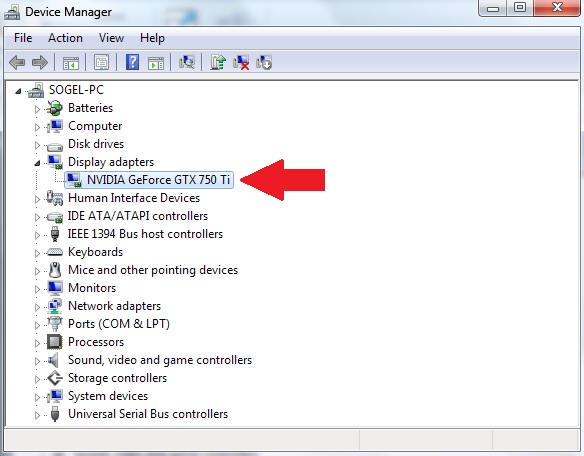This screenshot has height=456, width=584.
Task: Click the Back arrow toolbar icon
Action: pos(17,62)
